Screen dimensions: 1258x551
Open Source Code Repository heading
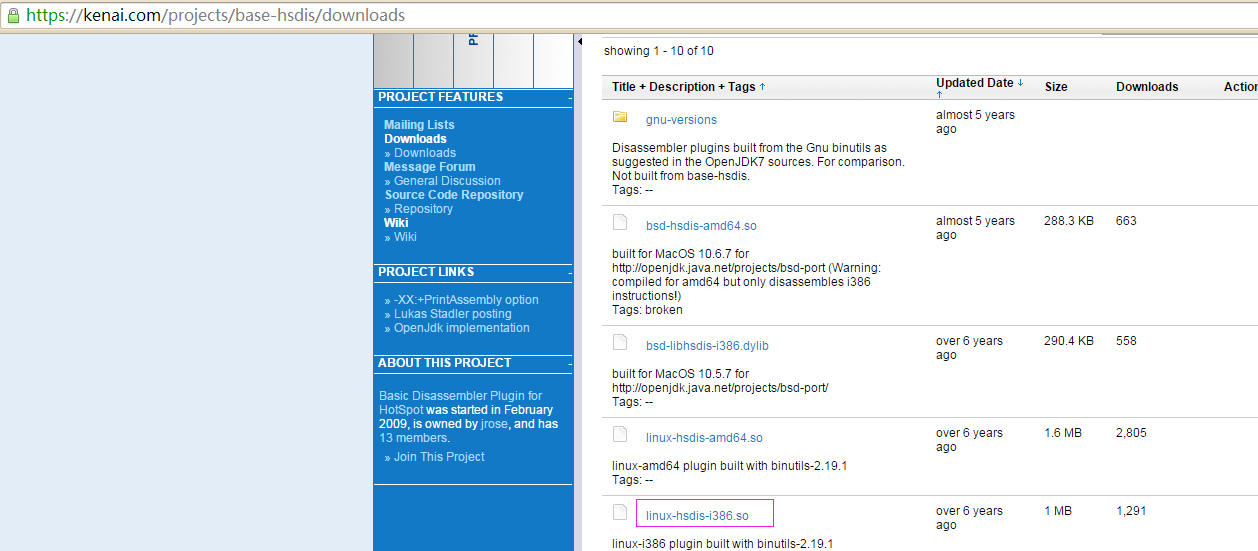click(x=454, y=195)
